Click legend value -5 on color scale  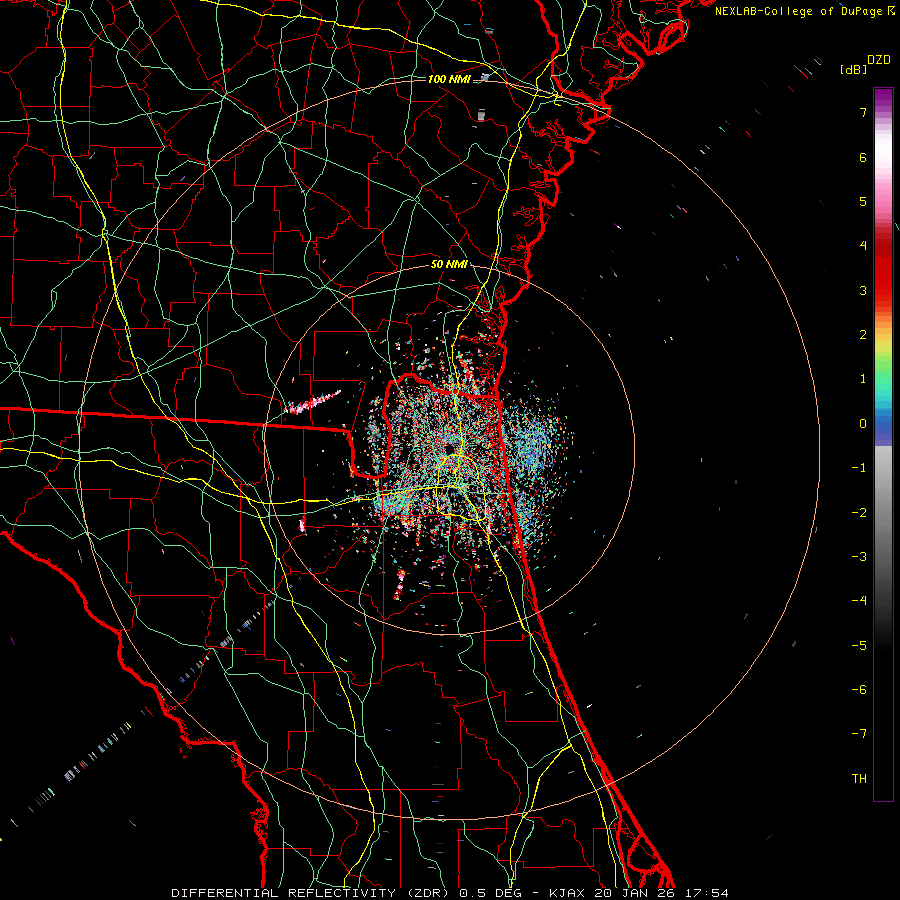point(859,646)
